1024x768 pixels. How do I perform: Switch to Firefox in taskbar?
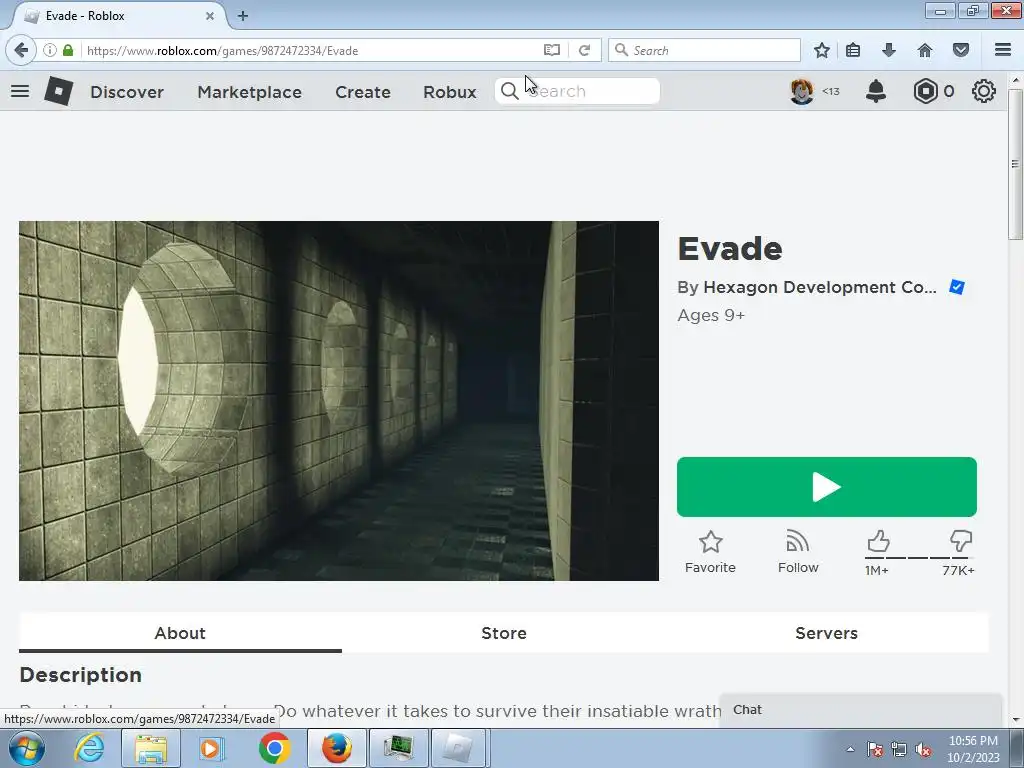pyautogui.click(x=336, y=748)
